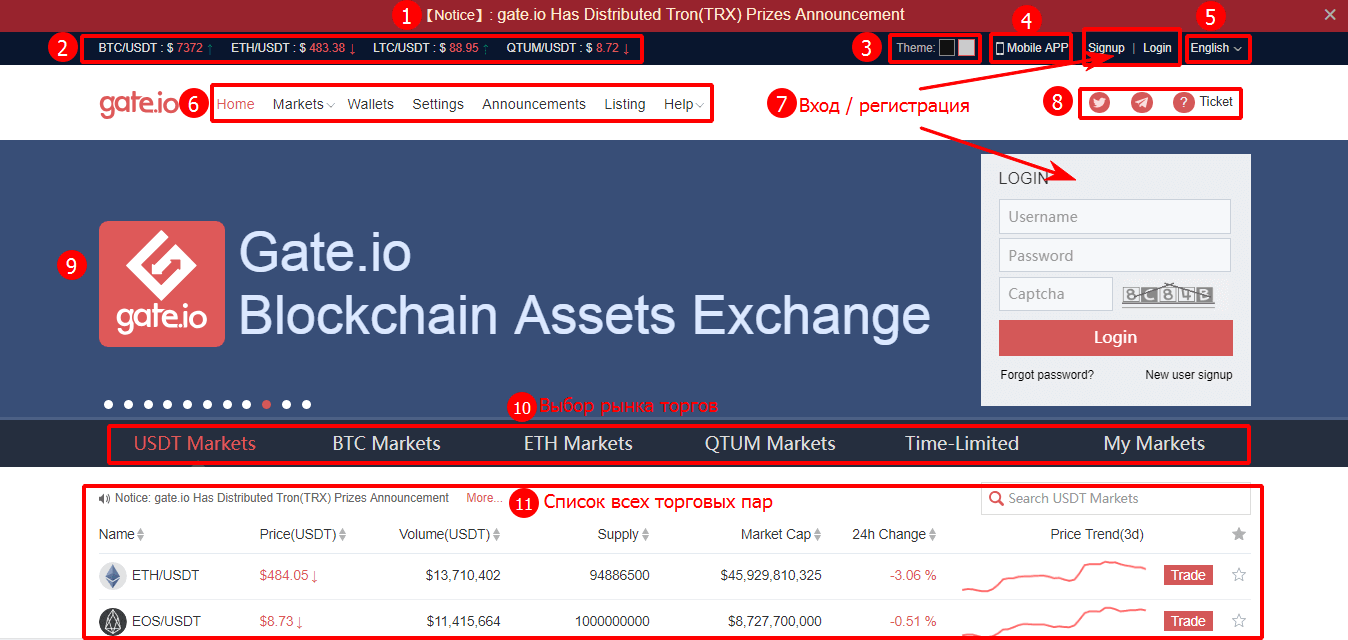This screenshot has width=1348, height=640.
Task: Refresh the captcha image
Action: (1168, 294)
